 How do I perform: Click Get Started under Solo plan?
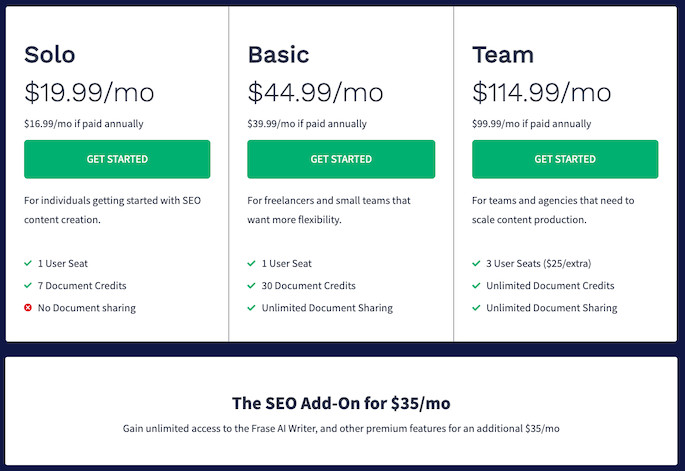(117, 159)
